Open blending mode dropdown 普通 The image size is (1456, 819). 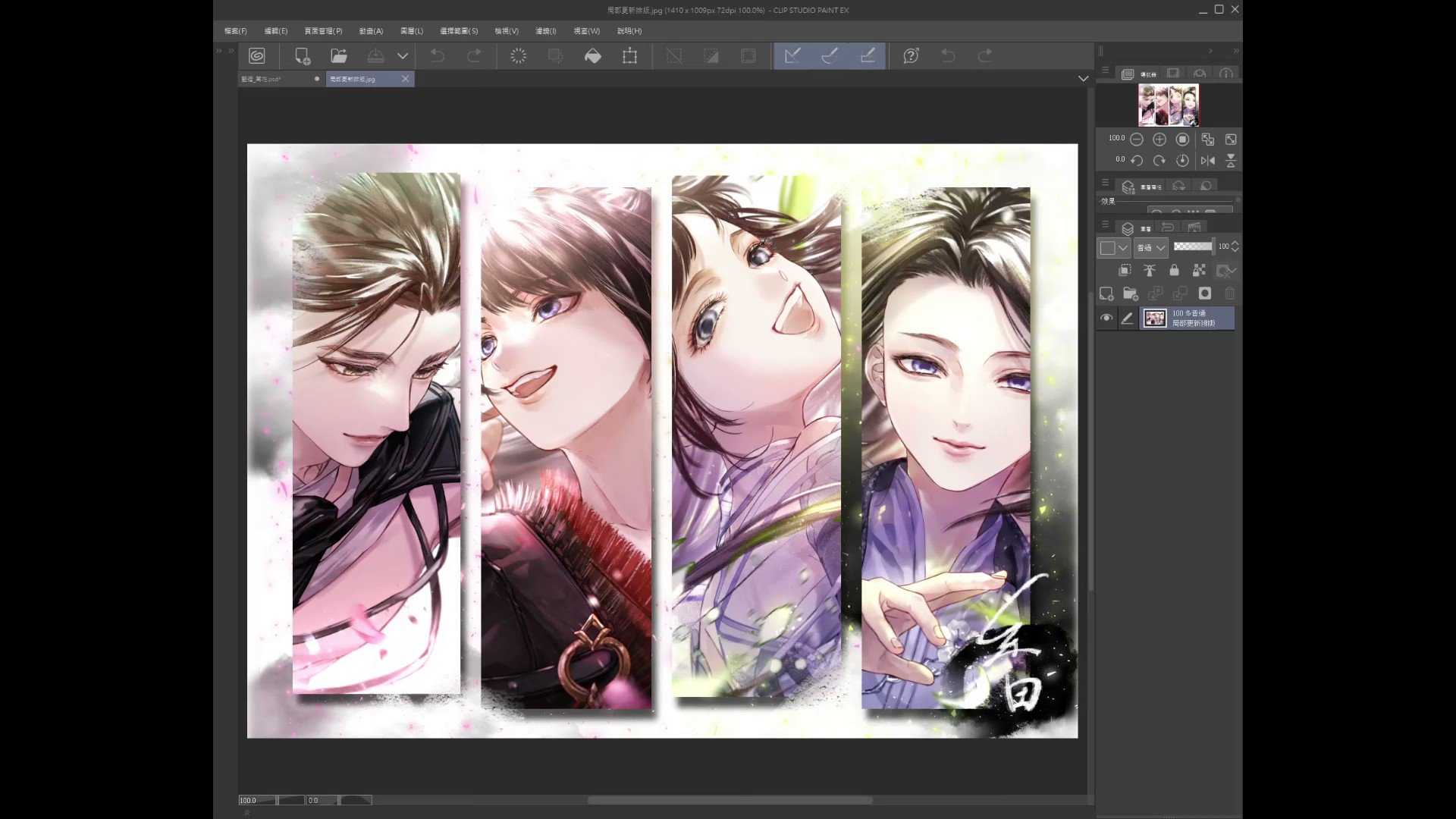(x=1151, y=247)
